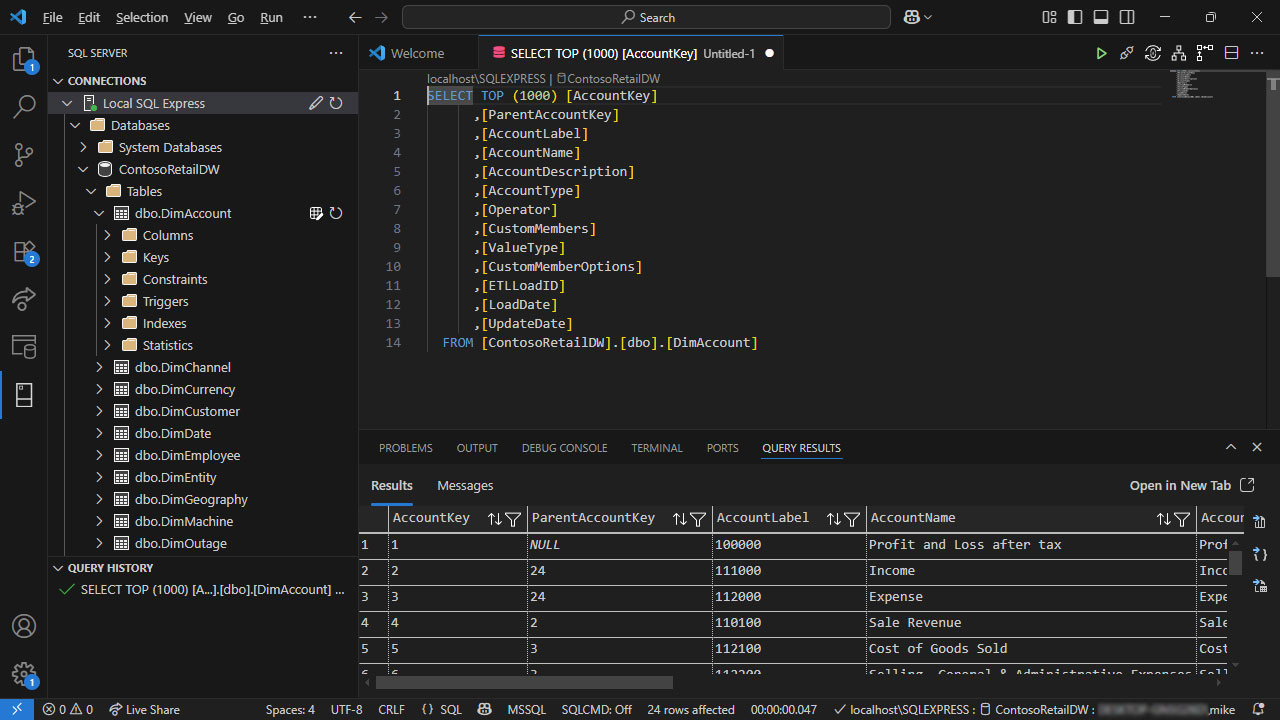Click select-rows icon on dbo.DimAccount row
The image size is (1280, 720).
coord(316,213)
